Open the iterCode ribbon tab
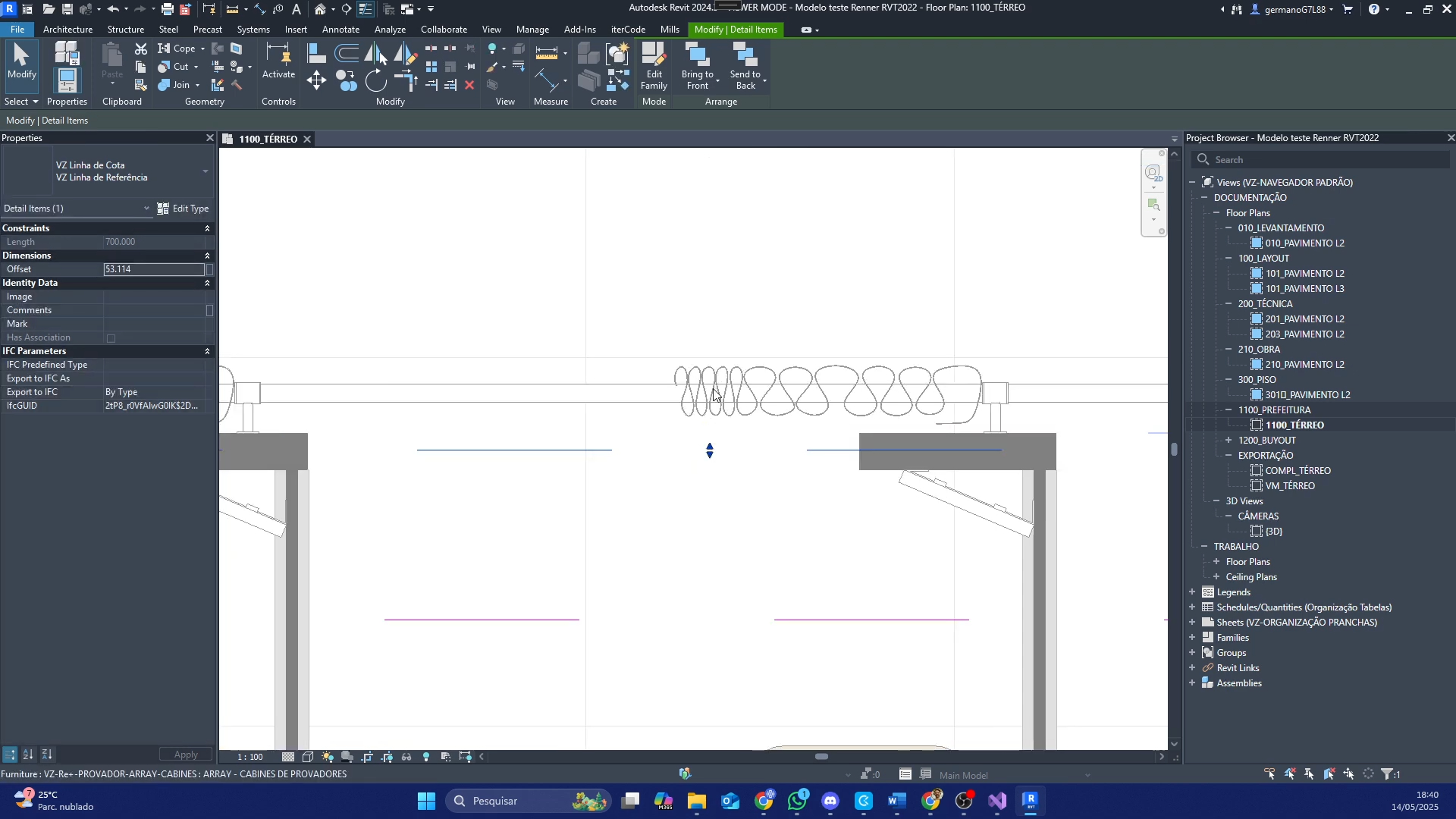The height and width of the screenshot is (819, 1456). (628, 30)
